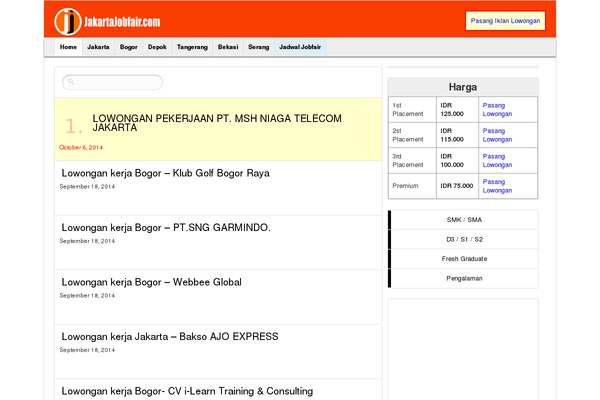This screenshot has height=400, width=600.
Task: Open the Serang menu item
Action: coord(259,47)
